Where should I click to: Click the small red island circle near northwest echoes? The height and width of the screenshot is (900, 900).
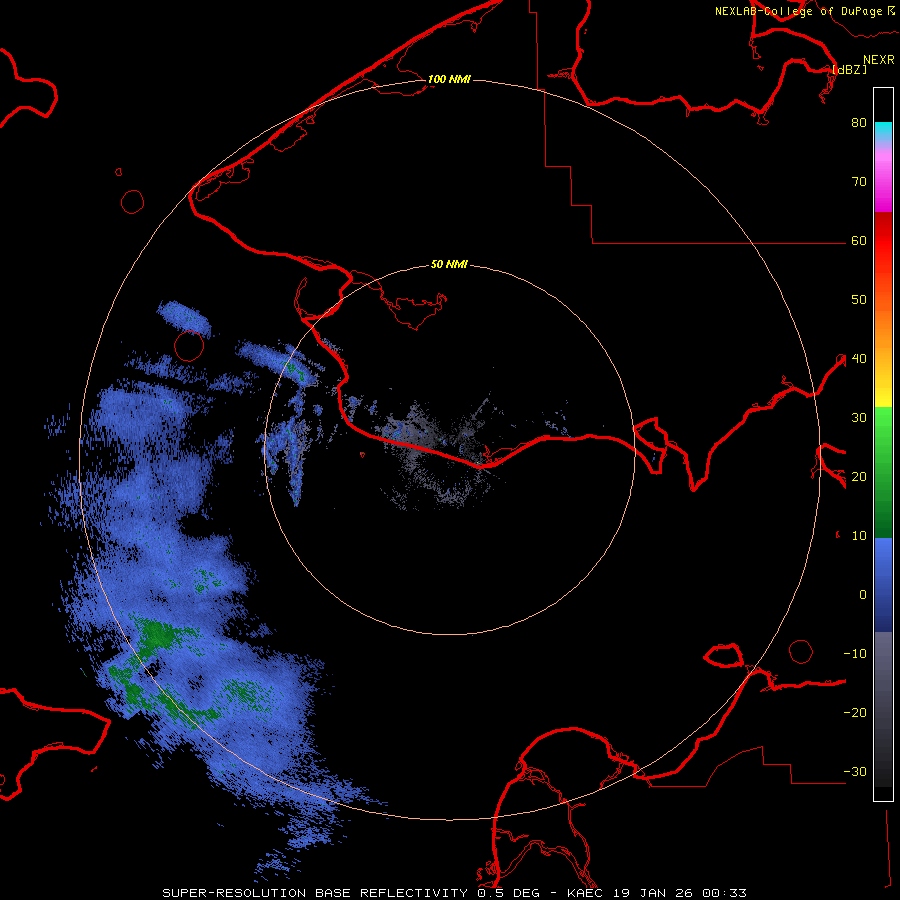pyautogui.click(x=189, y=346)
